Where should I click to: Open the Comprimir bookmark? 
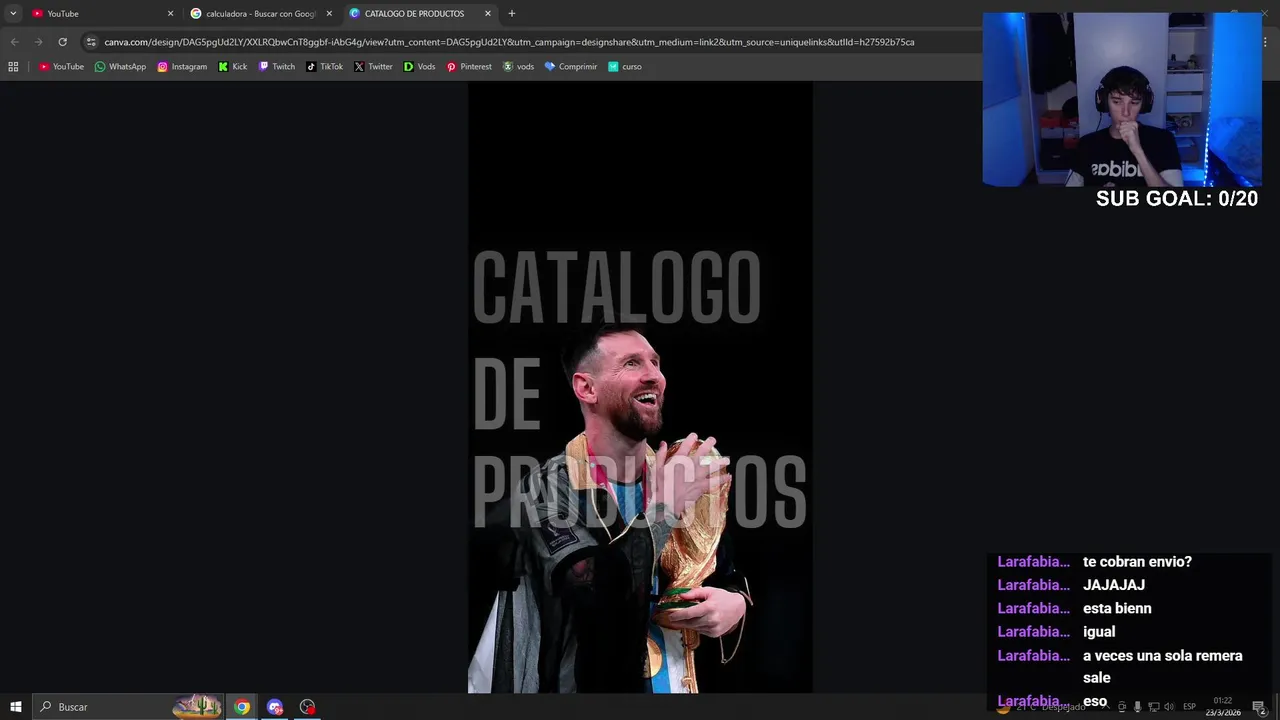(x=570, y=66)
